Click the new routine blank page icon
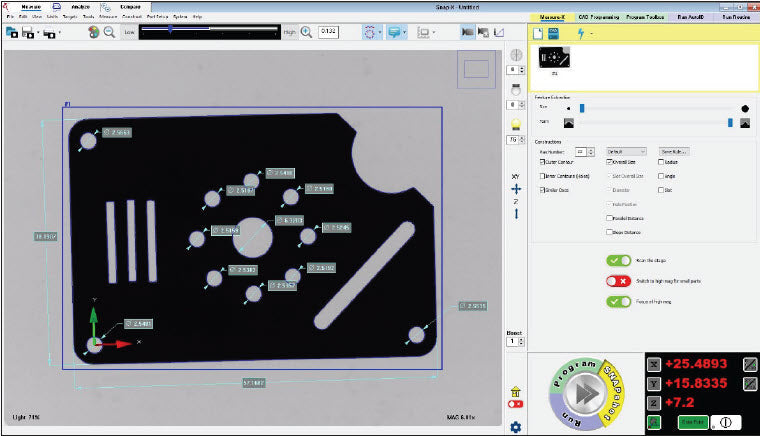The width and height of the screenshot is (760, 436). coord(538,33)
